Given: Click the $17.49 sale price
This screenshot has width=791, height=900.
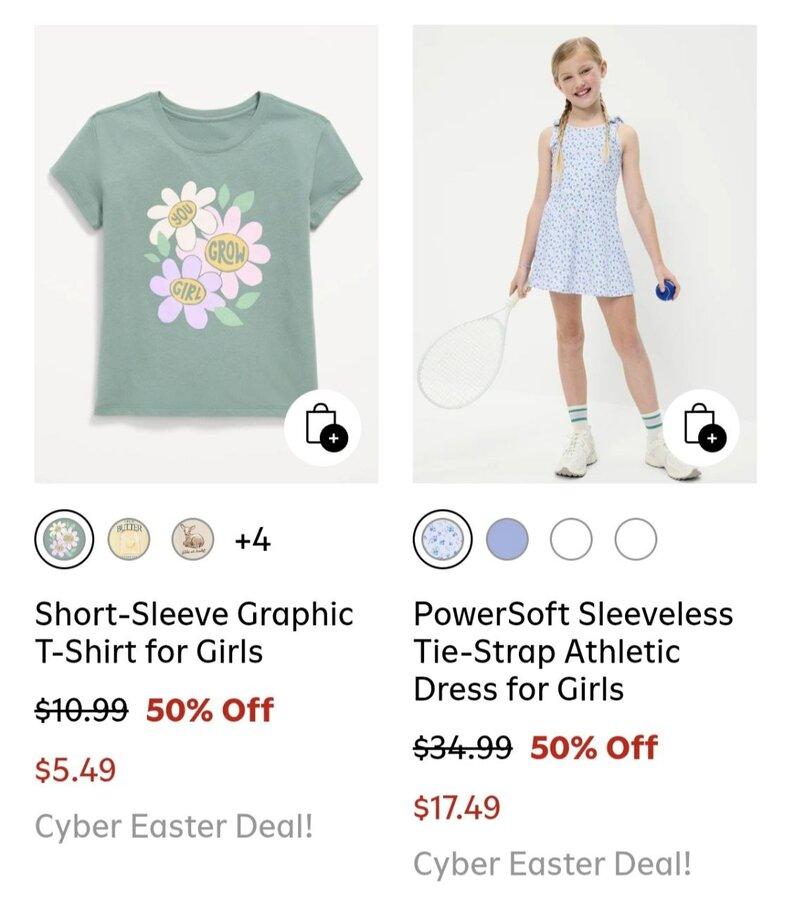Looking at the screenshot, I should pyautogui.click(x=457, y=807).
